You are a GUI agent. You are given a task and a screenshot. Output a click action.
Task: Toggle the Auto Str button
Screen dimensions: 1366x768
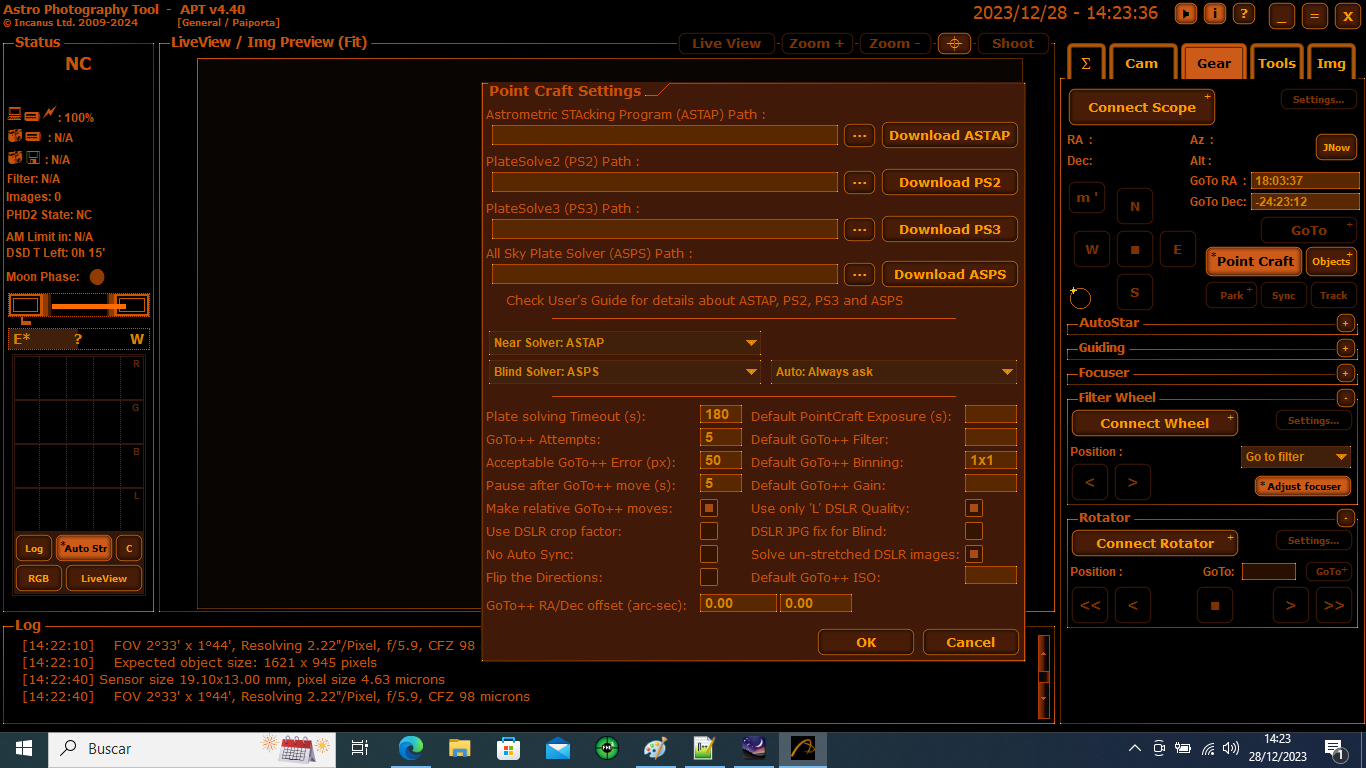point(84,548)
